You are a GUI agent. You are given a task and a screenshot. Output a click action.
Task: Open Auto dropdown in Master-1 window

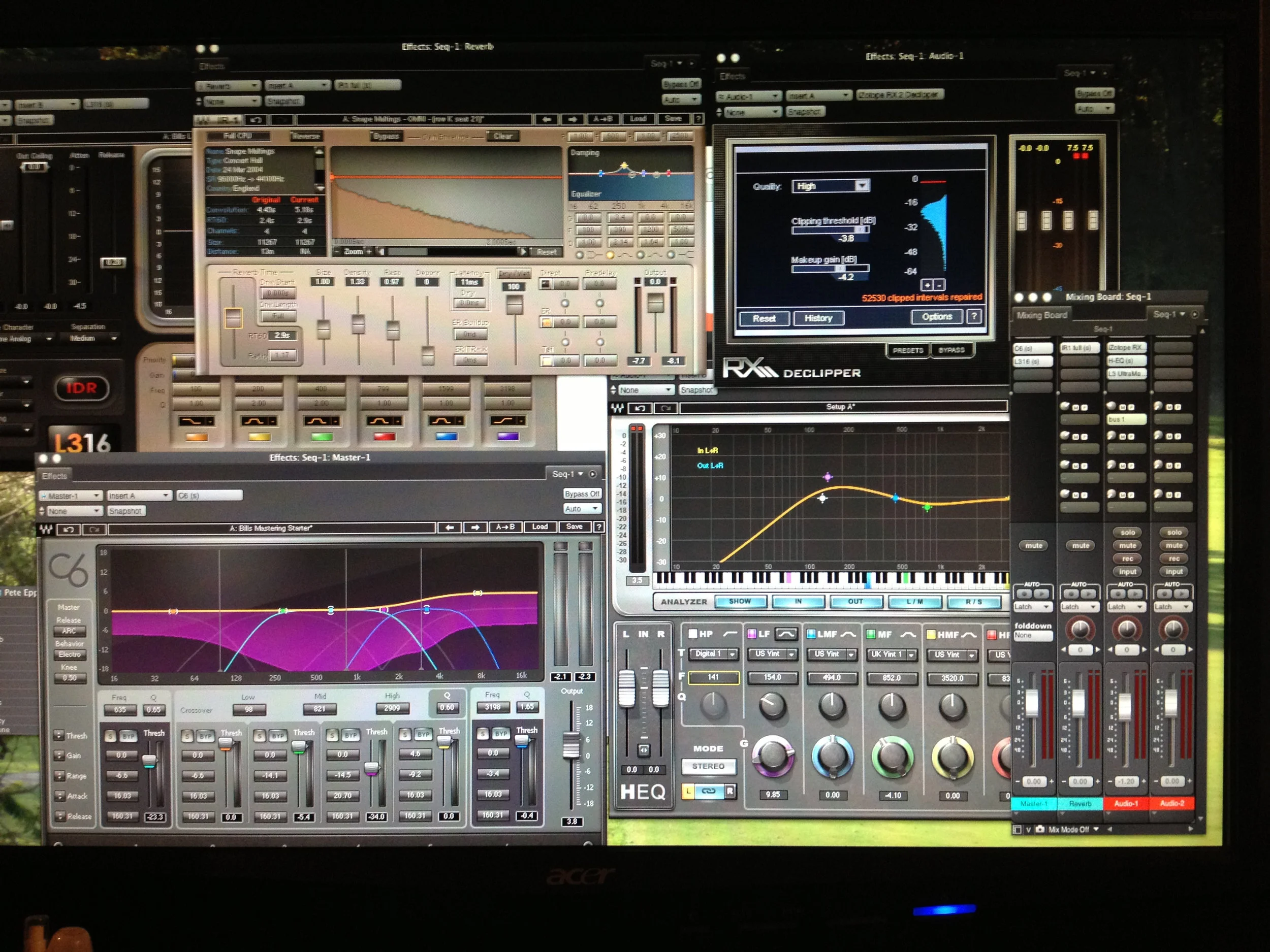582,509
